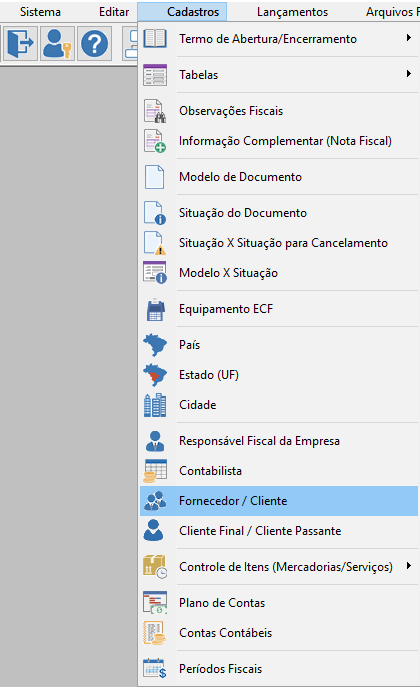Click the box icon for Controle de Itens
Image resolution: width=420 pixels, height=687 pixels.
pyautogui.click(x=155, y=567)
